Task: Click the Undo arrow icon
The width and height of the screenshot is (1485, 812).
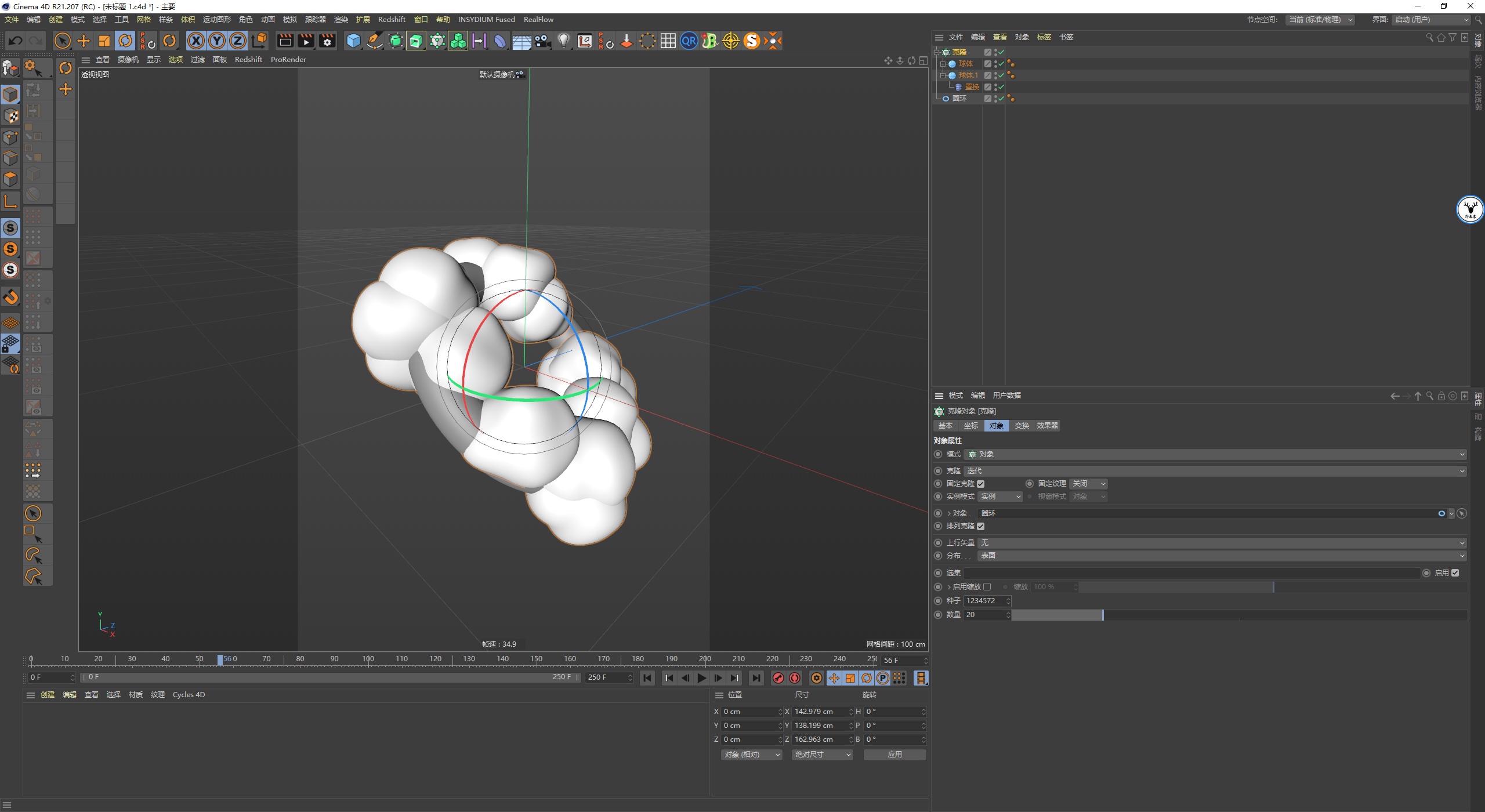Action: 16,41
